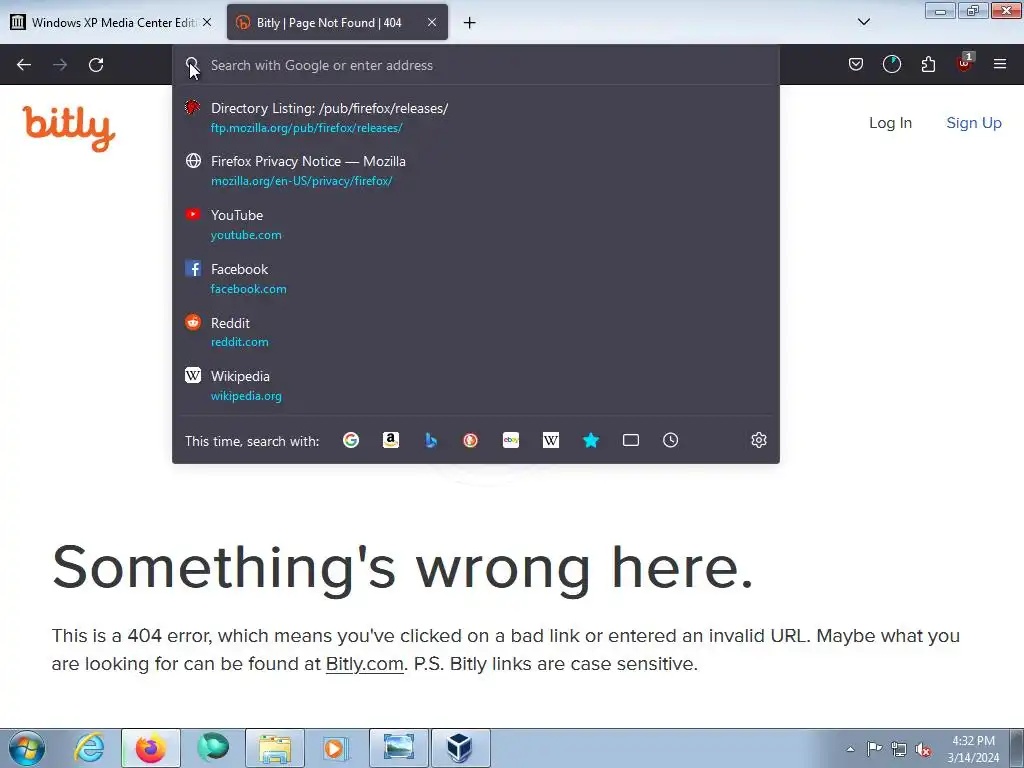Search open tabs with the tab icon
Screen dimensions: 1024x768
pyautogui.click(x=631, y=440)
